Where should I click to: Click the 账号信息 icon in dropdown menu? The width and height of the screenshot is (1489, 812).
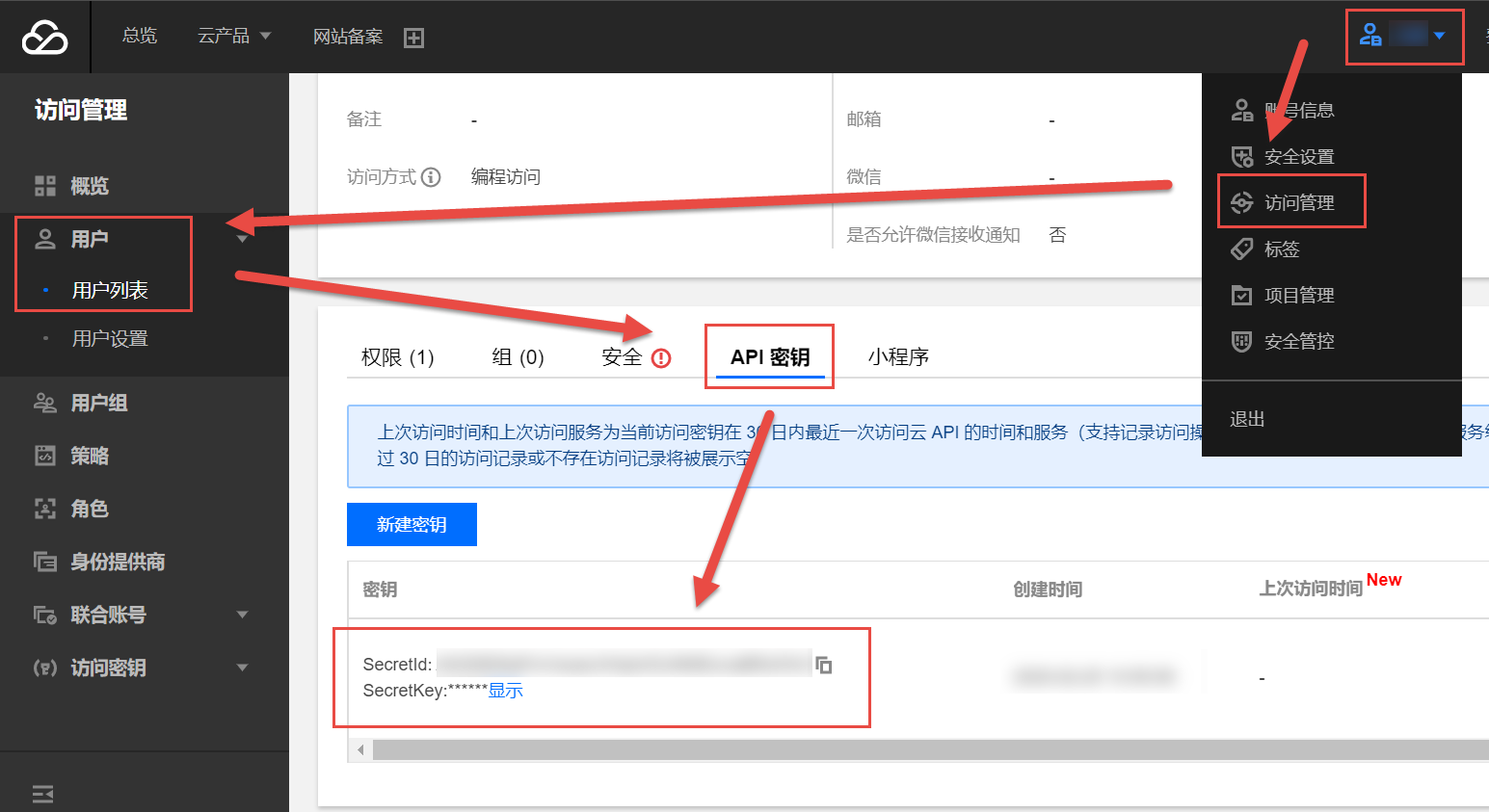click(1242, 110)
